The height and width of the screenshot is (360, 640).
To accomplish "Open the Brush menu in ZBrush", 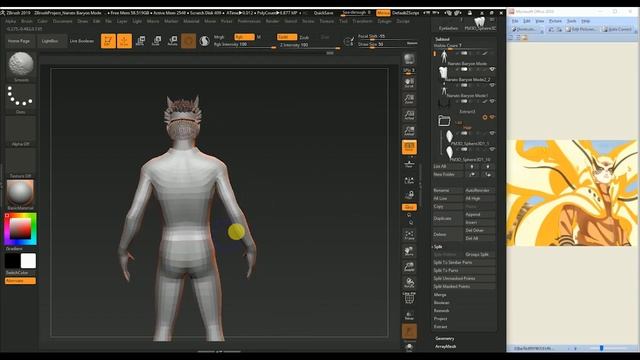I will coord(27,21).
